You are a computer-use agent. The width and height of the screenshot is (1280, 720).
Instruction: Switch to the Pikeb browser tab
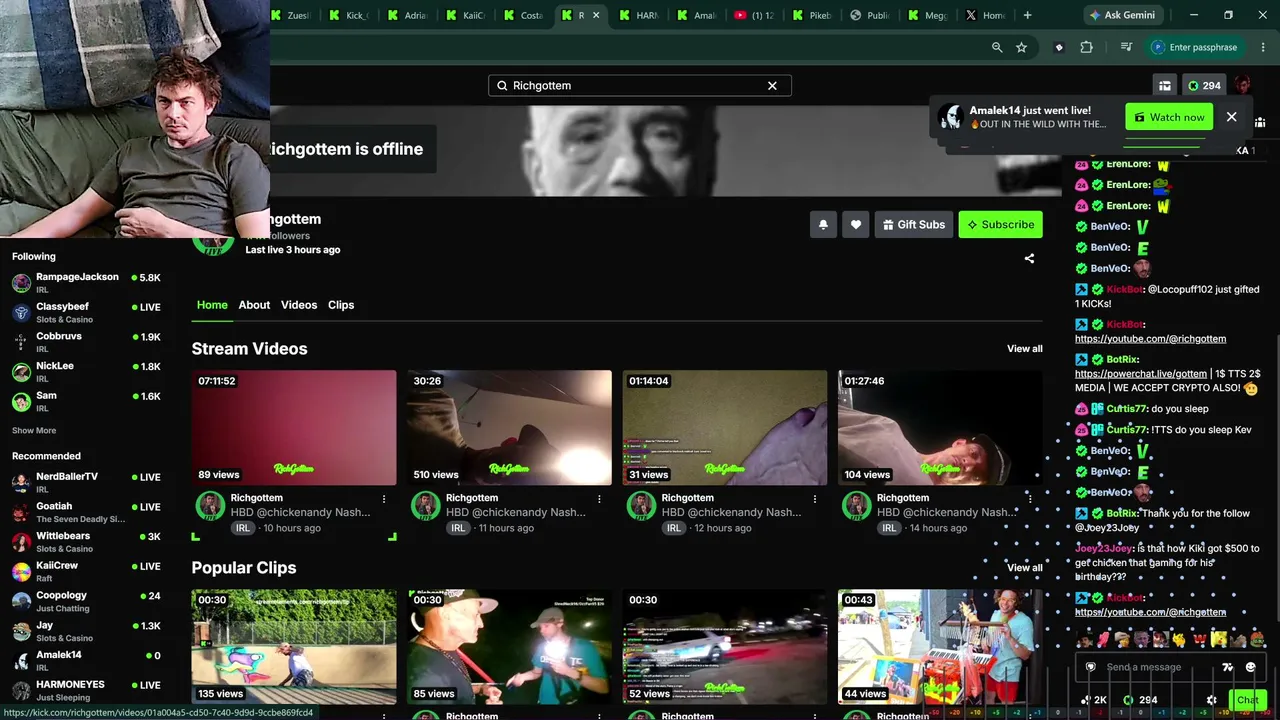(811, 15)
